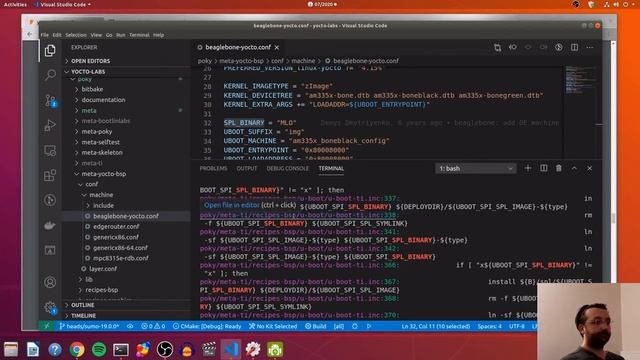Expand the meta-selftest folder
Viewport: 640px width, 360px height.
coord(101,142)
